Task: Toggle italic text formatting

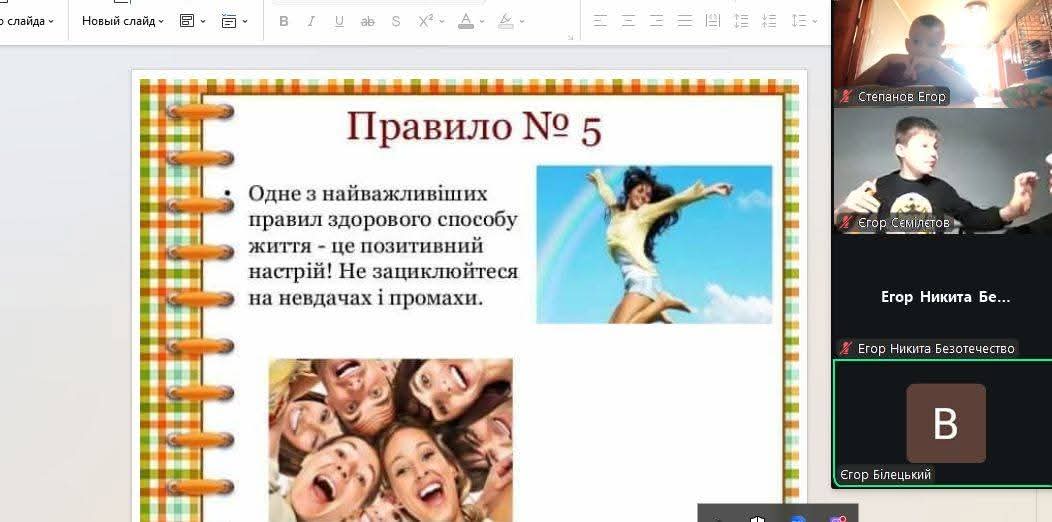Action: click(x=311, y=21)
